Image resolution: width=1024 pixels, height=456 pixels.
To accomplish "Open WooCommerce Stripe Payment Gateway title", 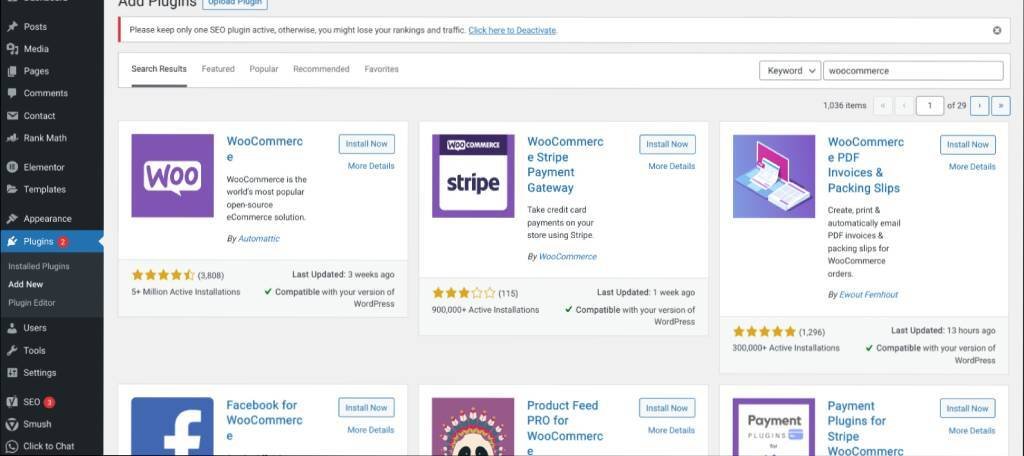I will [566, 165].
